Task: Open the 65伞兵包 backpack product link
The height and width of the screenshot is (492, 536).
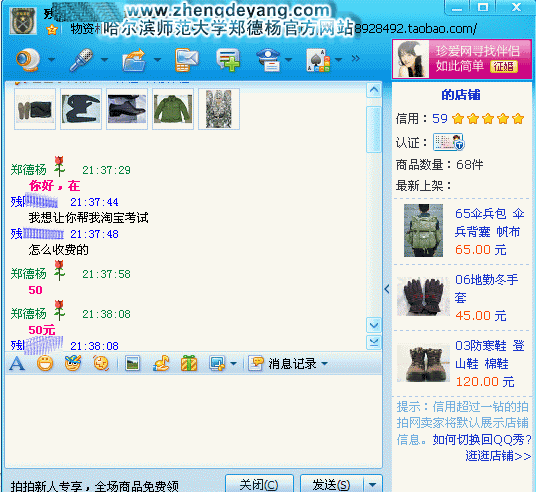Action: [x=489, y=223]
